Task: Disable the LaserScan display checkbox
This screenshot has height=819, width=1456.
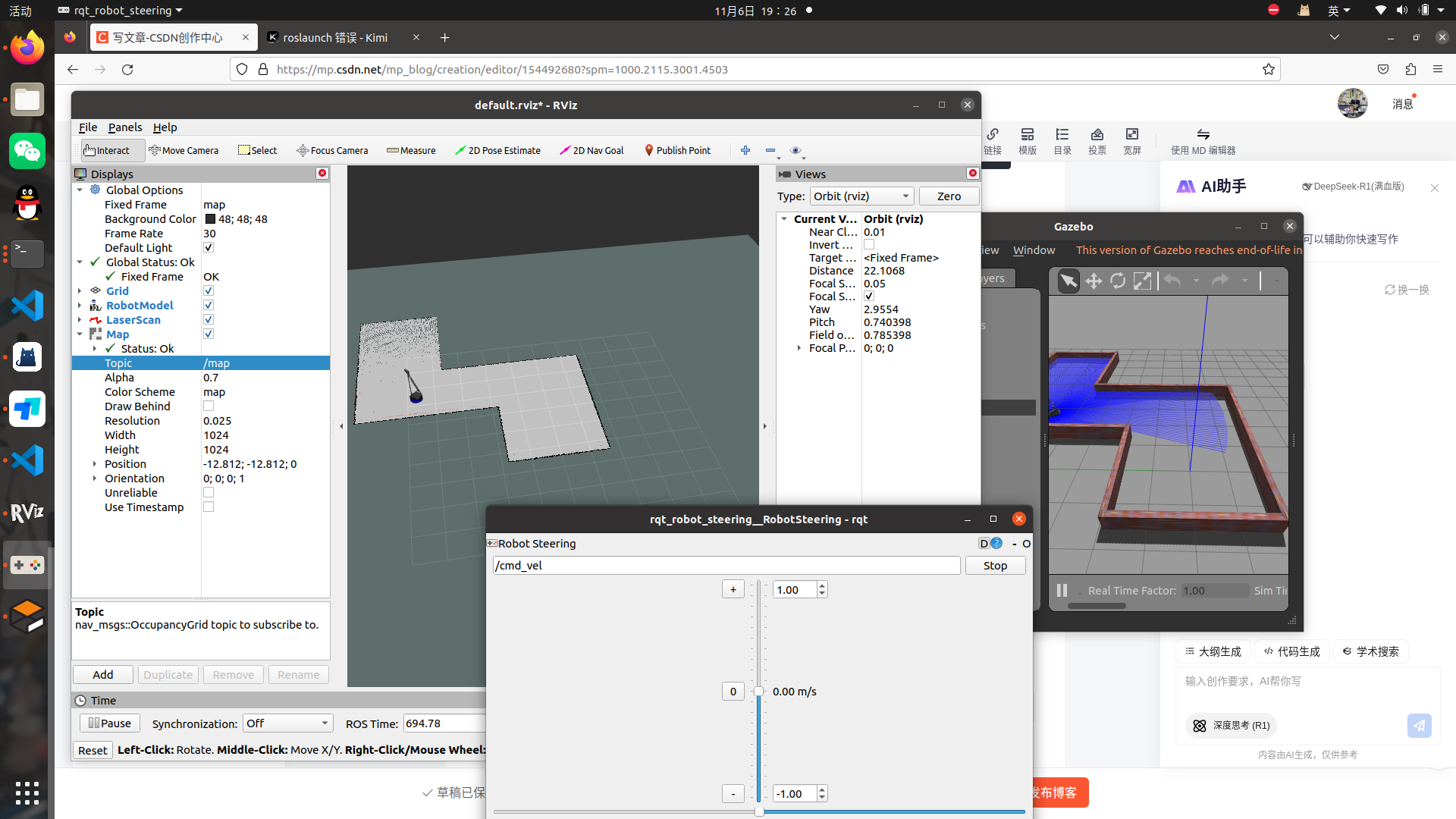Action: tap(209, 320)
